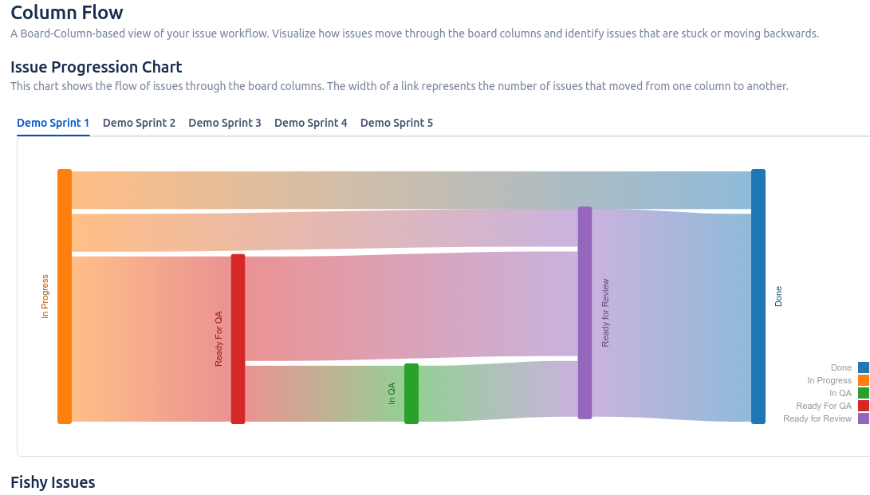Show the Demo Sprint 5 tab
The image size is (870, 495).
pos(397,123)
